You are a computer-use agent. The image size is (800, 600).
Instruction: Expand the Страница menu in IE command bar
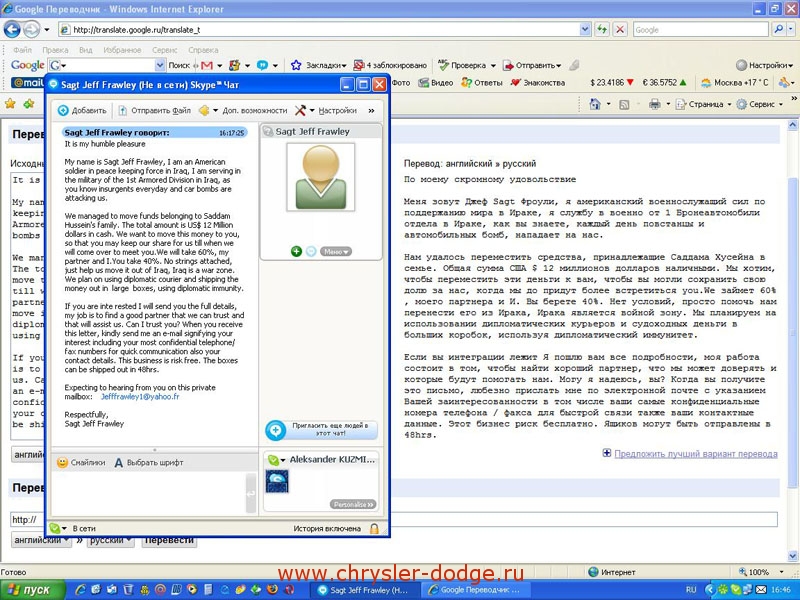[x=704, y=104]
